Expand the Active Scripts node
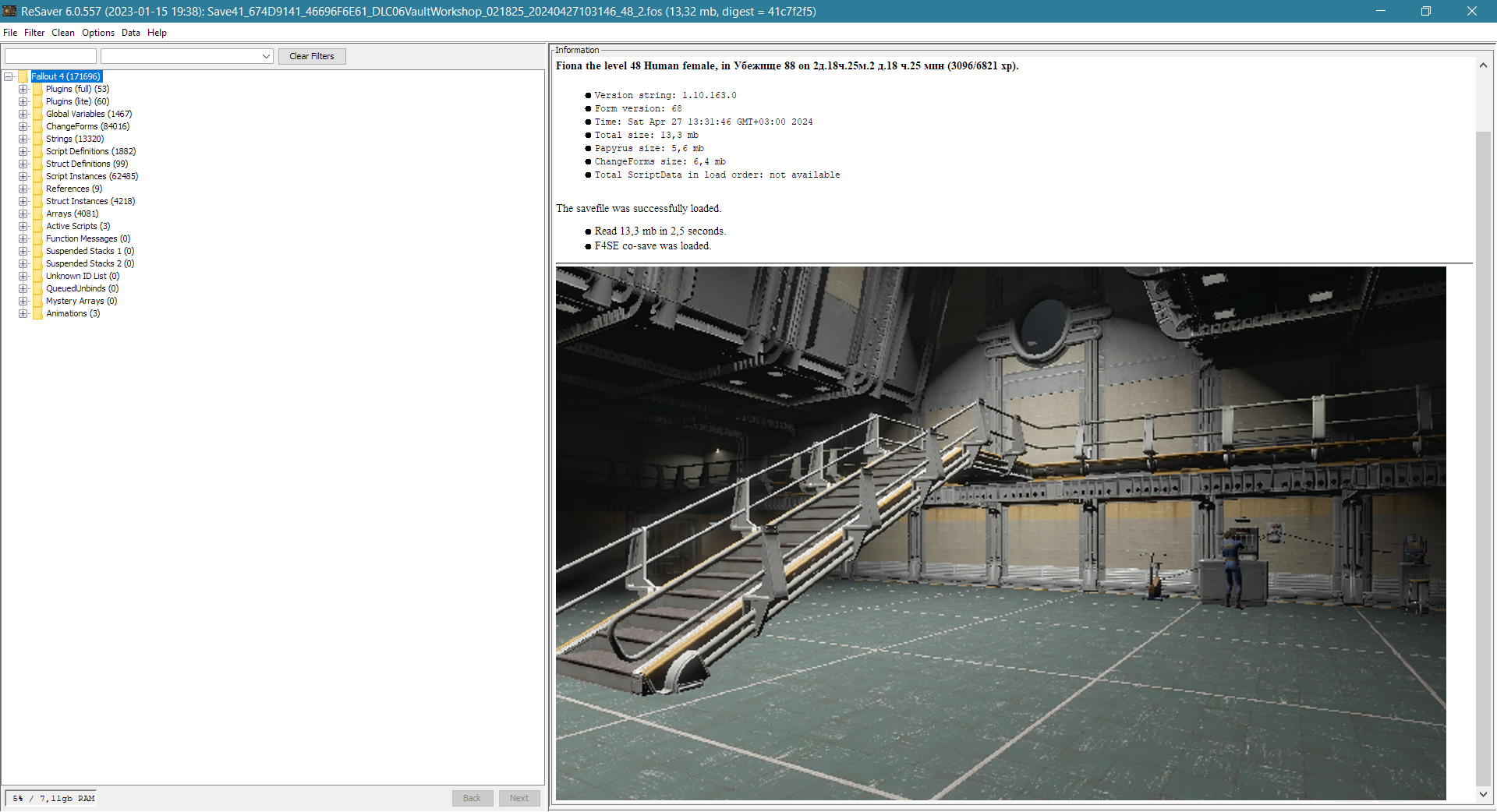The height and width of the screenshot is (812, 1497). pos(23,226)
